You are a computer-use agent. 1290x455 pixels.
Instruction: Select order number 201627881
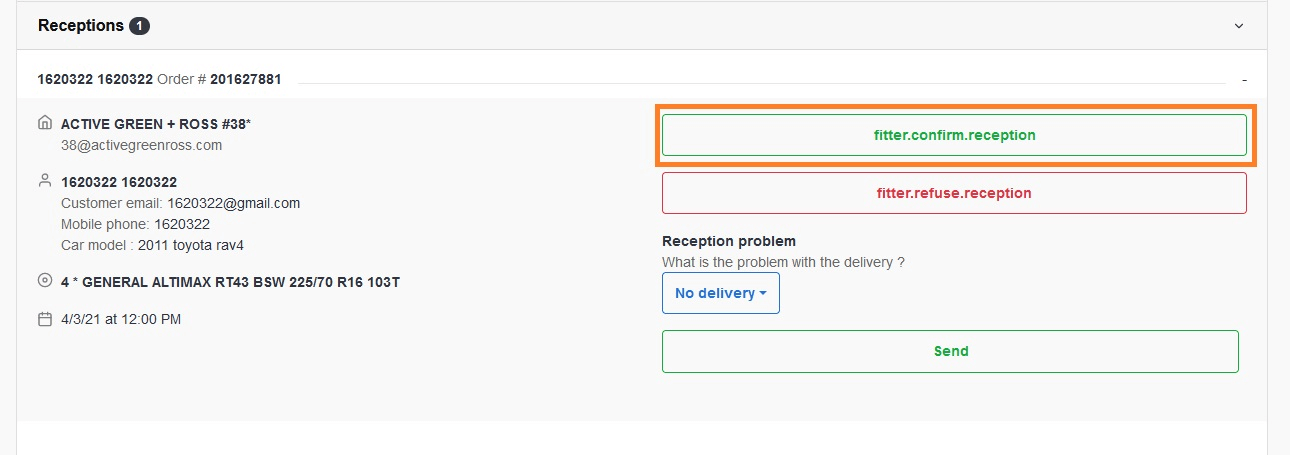(245, 79)
